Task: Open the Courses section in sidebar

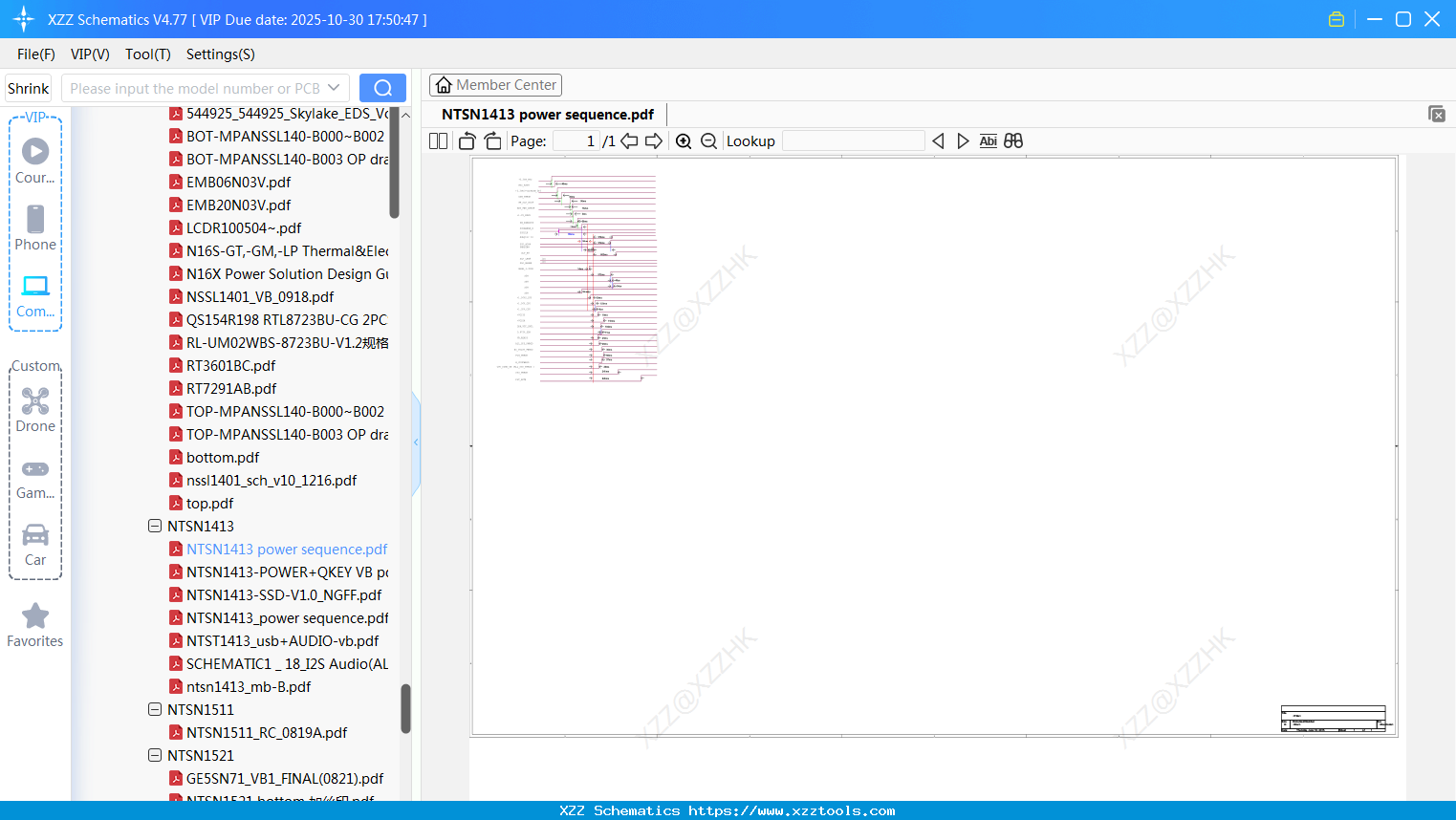Action: pyautogui.click(x=35, y=160)
